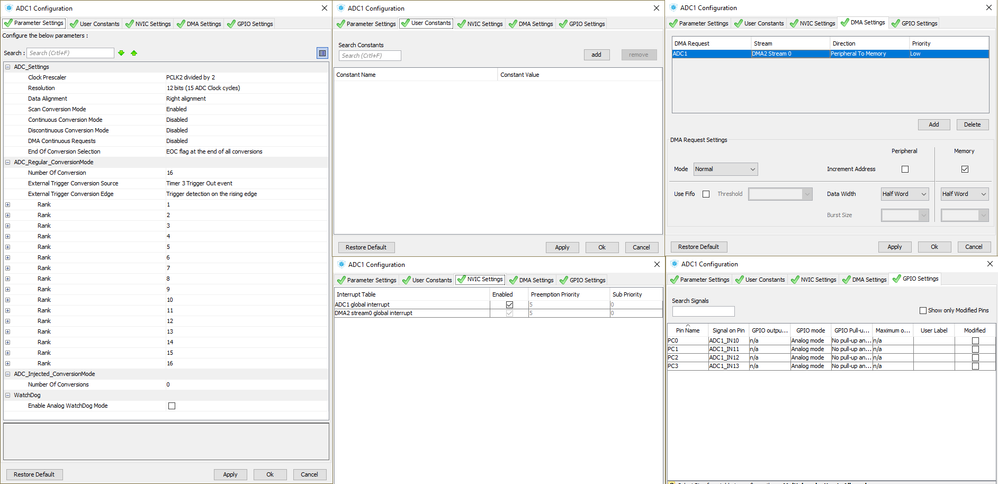The height and width of the screenshot is (484, 998).
Task: Select the ADC1 DMA request row
Action: point(831,54)
